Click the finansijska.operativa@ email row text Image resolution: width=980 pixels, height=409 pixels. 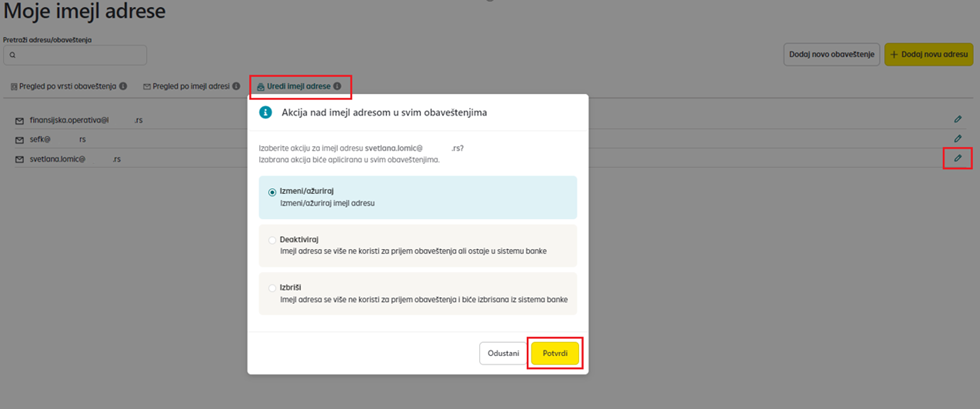tap(86, 119)
